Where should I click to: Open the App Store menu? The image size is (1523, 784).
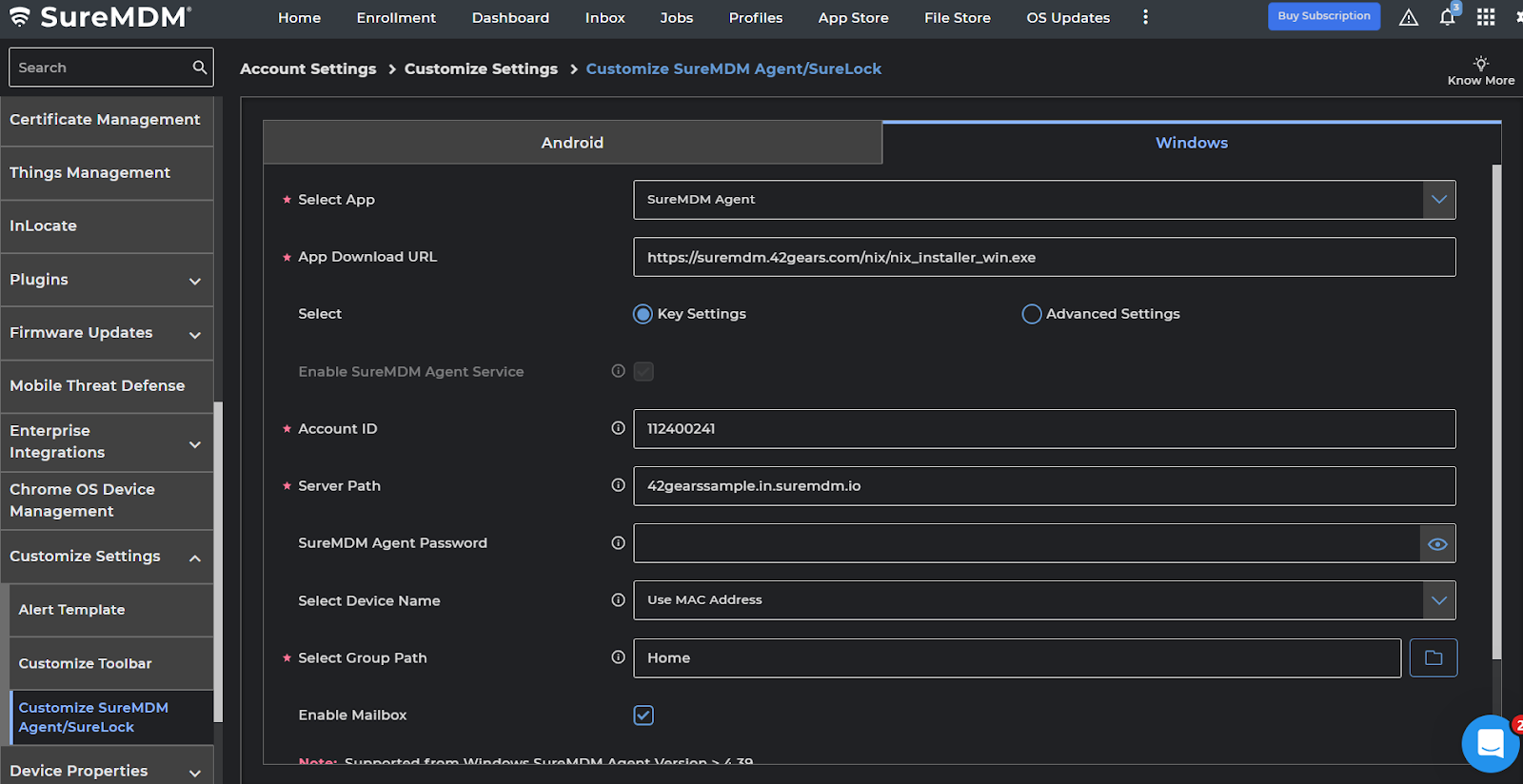click(854, 17)
